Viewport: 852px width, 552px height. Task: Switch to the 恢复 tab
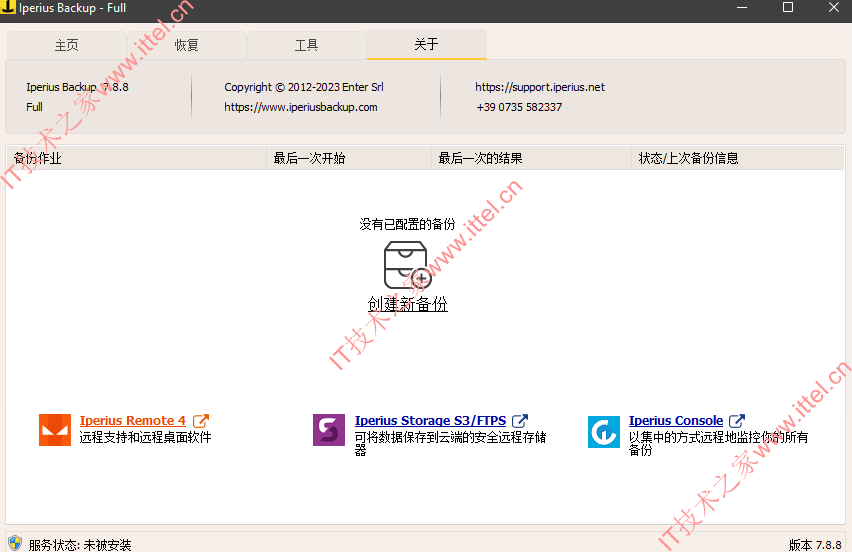pos(186,45)
